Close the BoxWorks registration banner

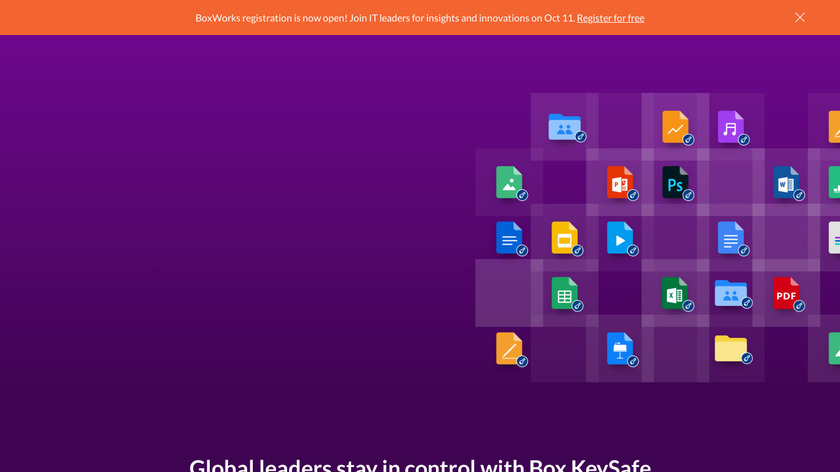pyautogui.click(x=800, y=17)
